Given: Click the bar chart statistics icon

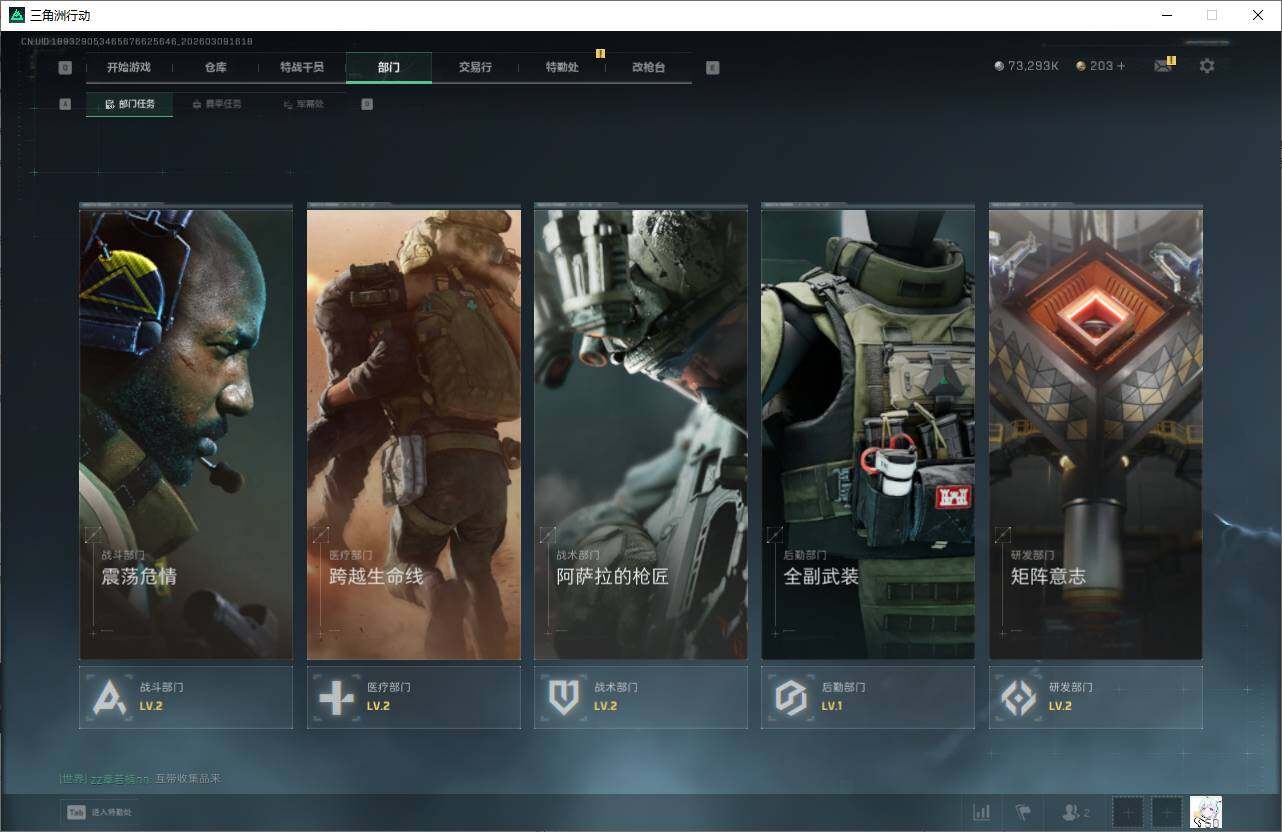Looking at the screenshot, I should tap(982, 812).
